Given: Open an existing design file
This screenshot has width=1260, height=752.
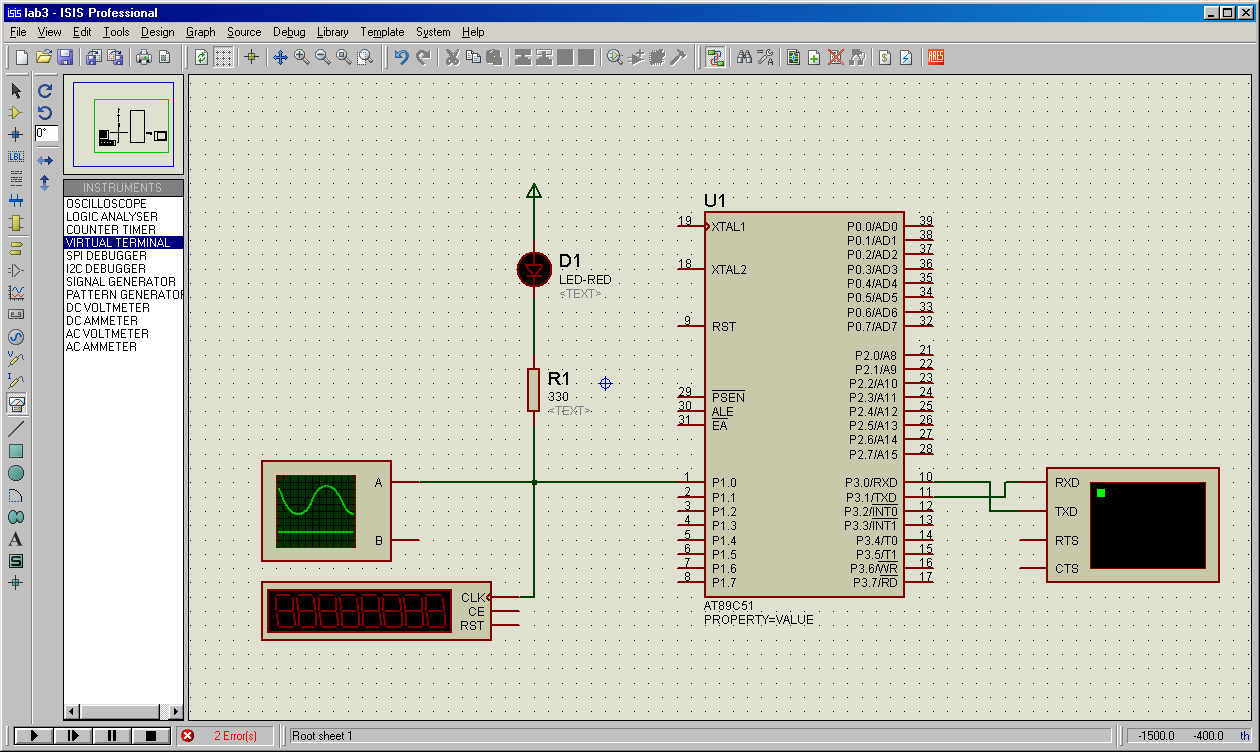Looking at the screenshot, I should (x=44, y=58).
